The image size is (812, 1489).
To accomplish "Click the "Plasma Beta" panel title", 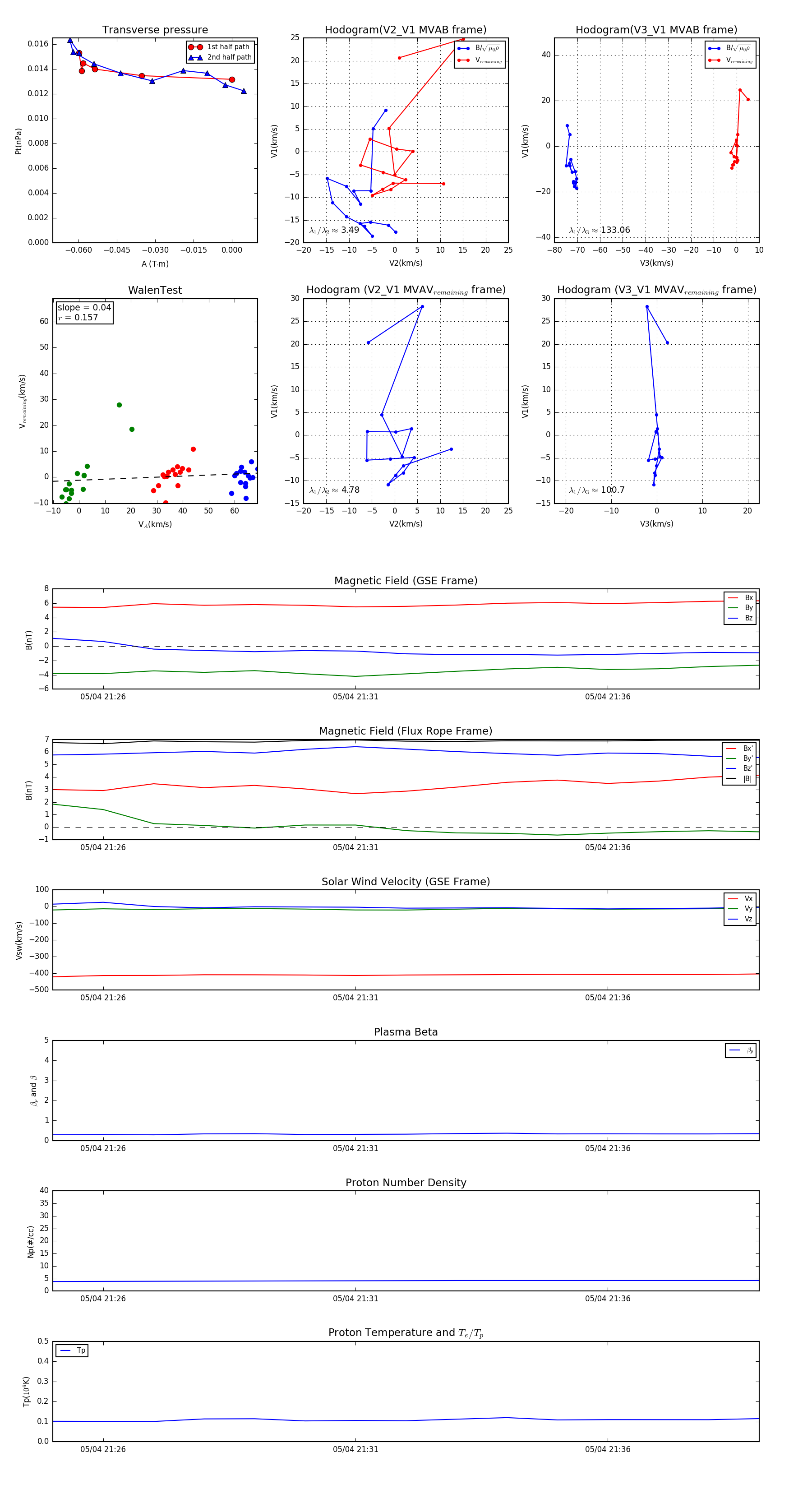I will tap(406, 1032).
